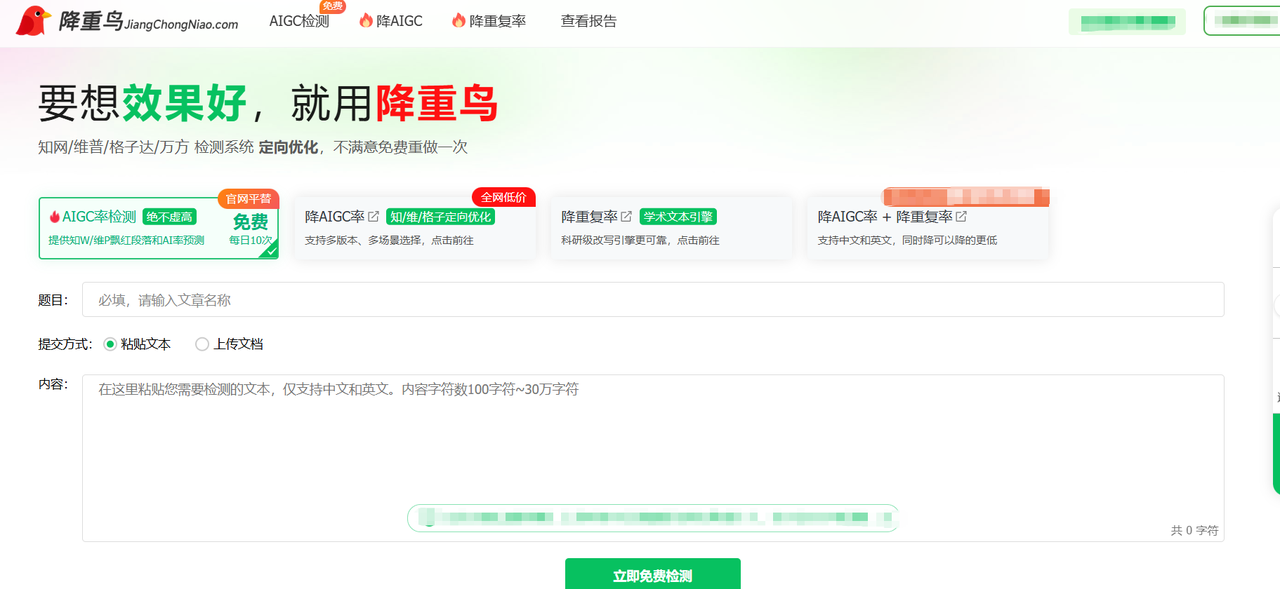This screenshot has width=1280, height=589.
Task: Click the external link icon next to 降重复率 on its card
Action: click(626, 217)
